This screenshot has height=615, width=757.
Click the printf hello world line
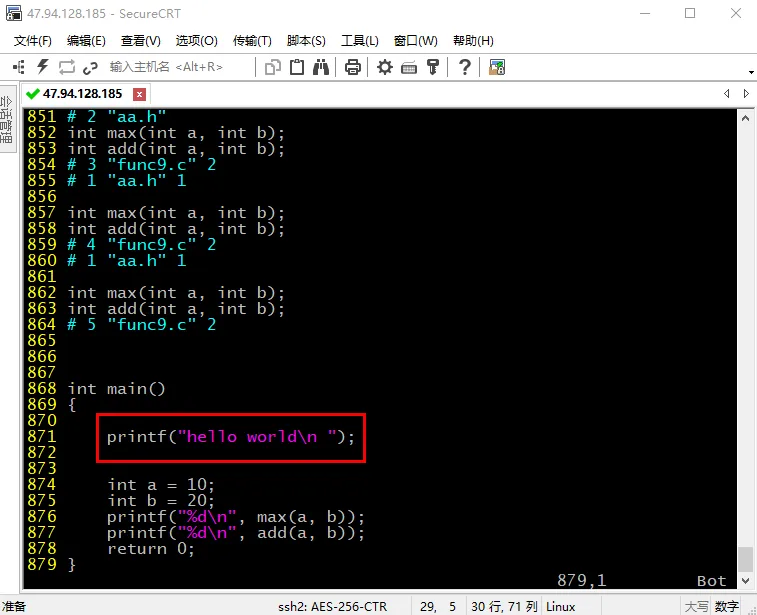[x=231, y=437]
